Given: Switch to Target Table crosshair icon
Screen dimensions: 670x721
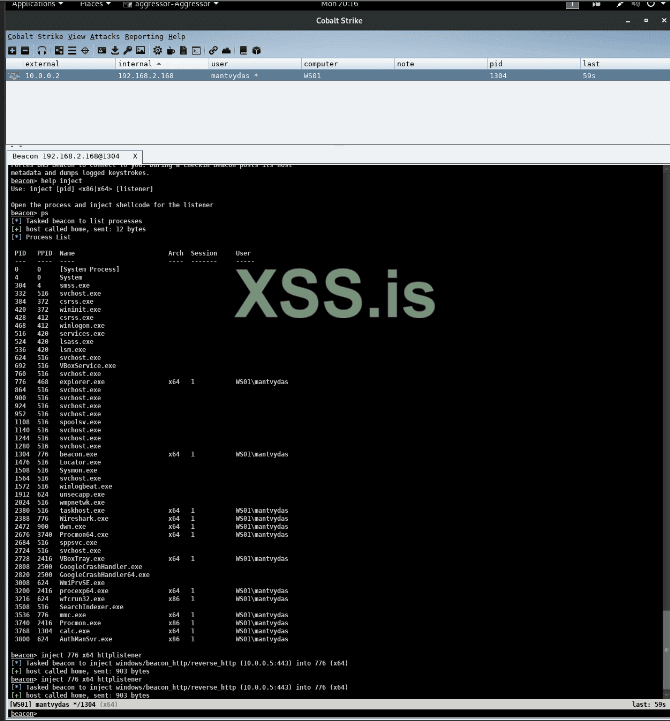Looking at the screenshot, I should click(x=85, y=51).
